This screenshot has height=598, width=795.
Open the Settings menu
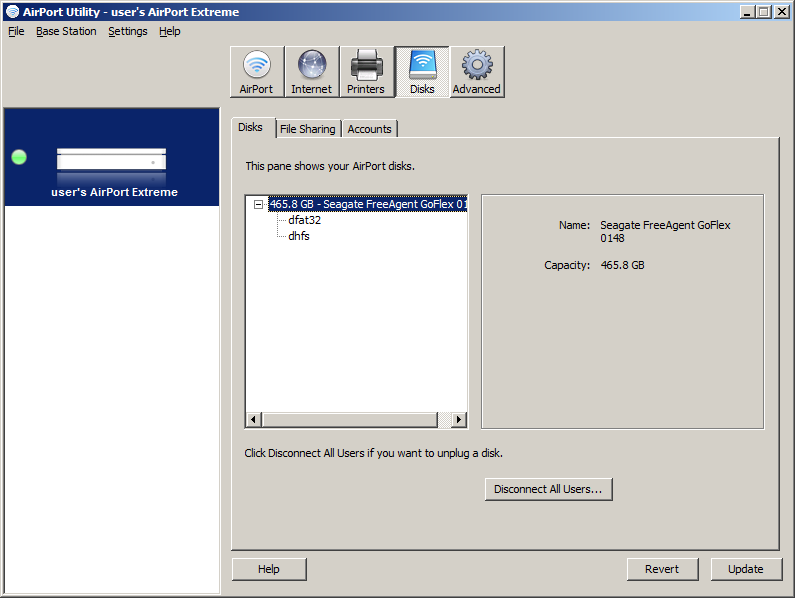128,31
